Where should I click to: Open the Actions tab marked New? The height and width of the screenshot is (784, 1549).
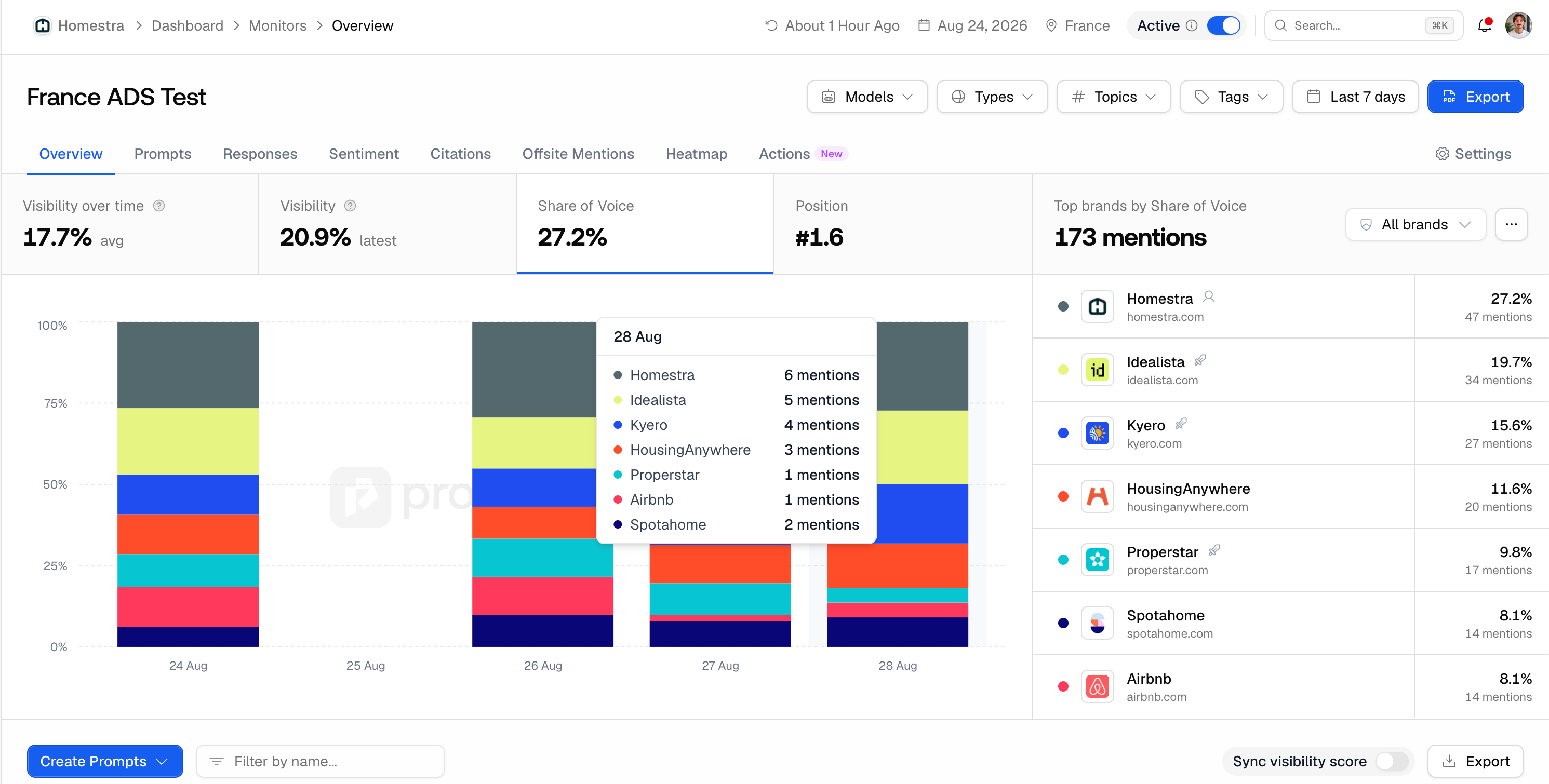803,154
